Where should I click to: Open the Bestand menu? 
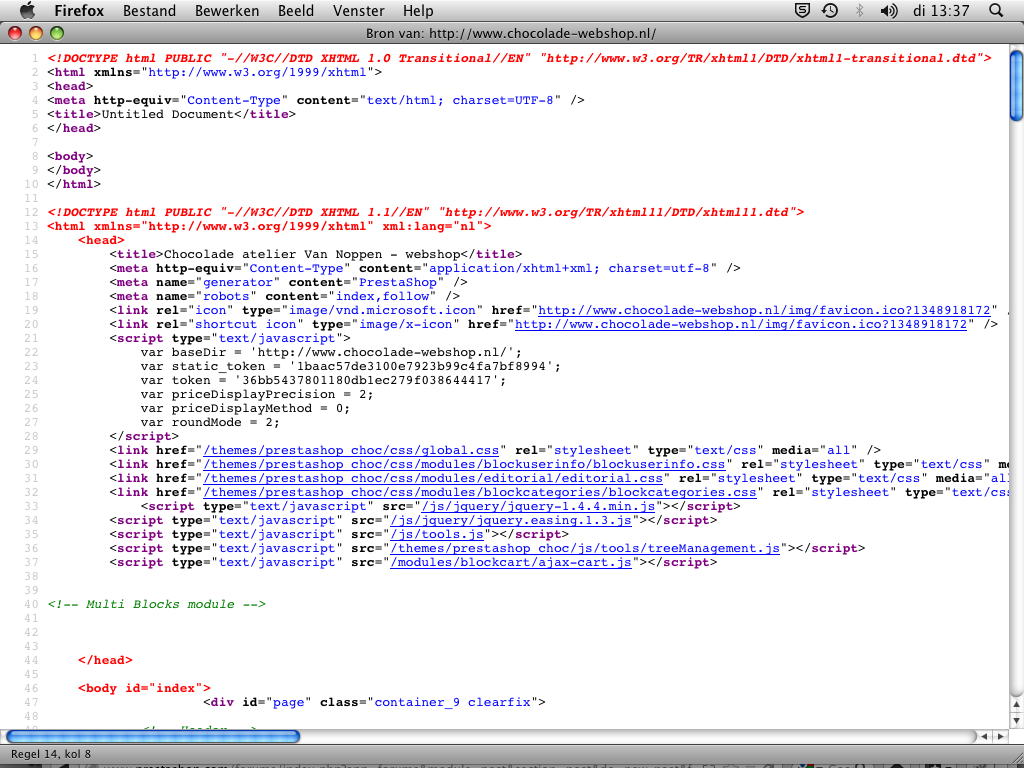tap(150, 11)
